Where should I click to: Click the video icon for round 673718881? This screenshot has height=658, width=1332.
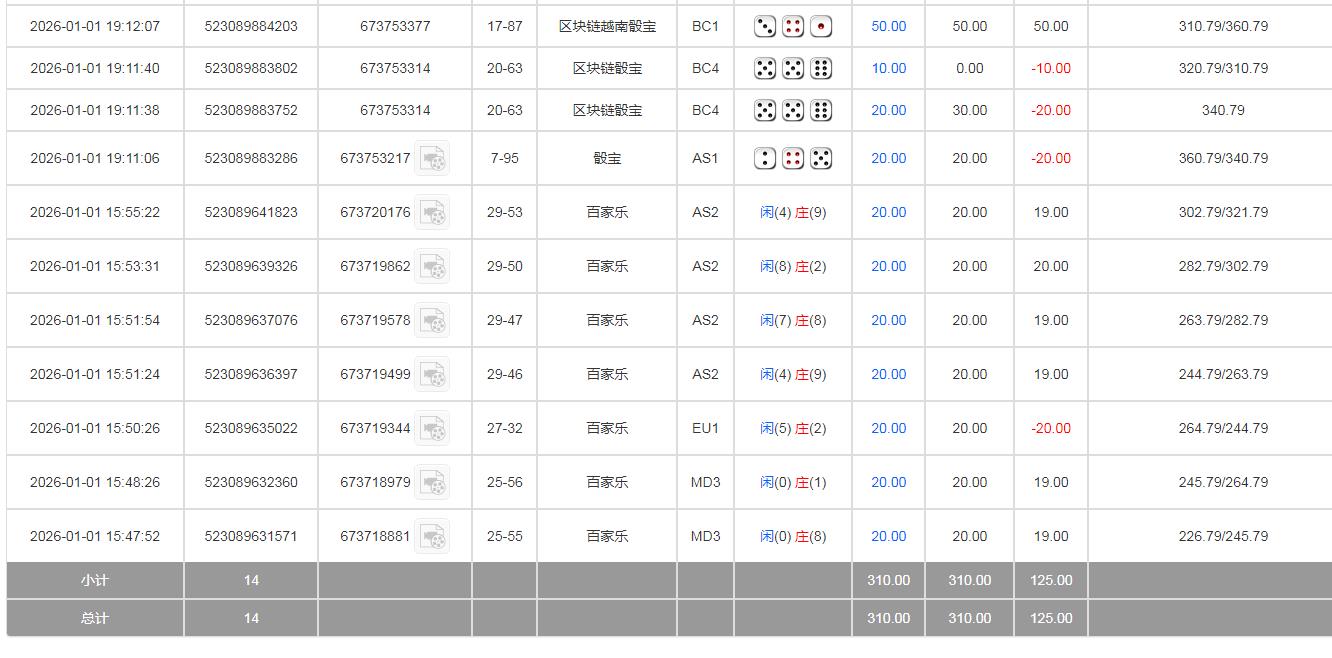click(432, 535)
